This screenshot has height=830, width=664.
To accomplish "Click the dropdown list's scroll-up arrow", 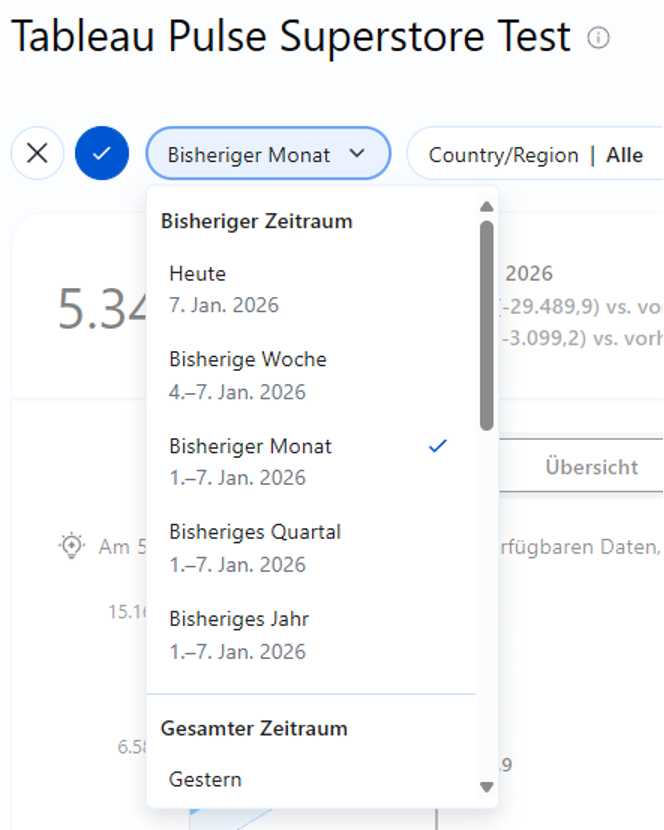I will [x=486, y=207].
